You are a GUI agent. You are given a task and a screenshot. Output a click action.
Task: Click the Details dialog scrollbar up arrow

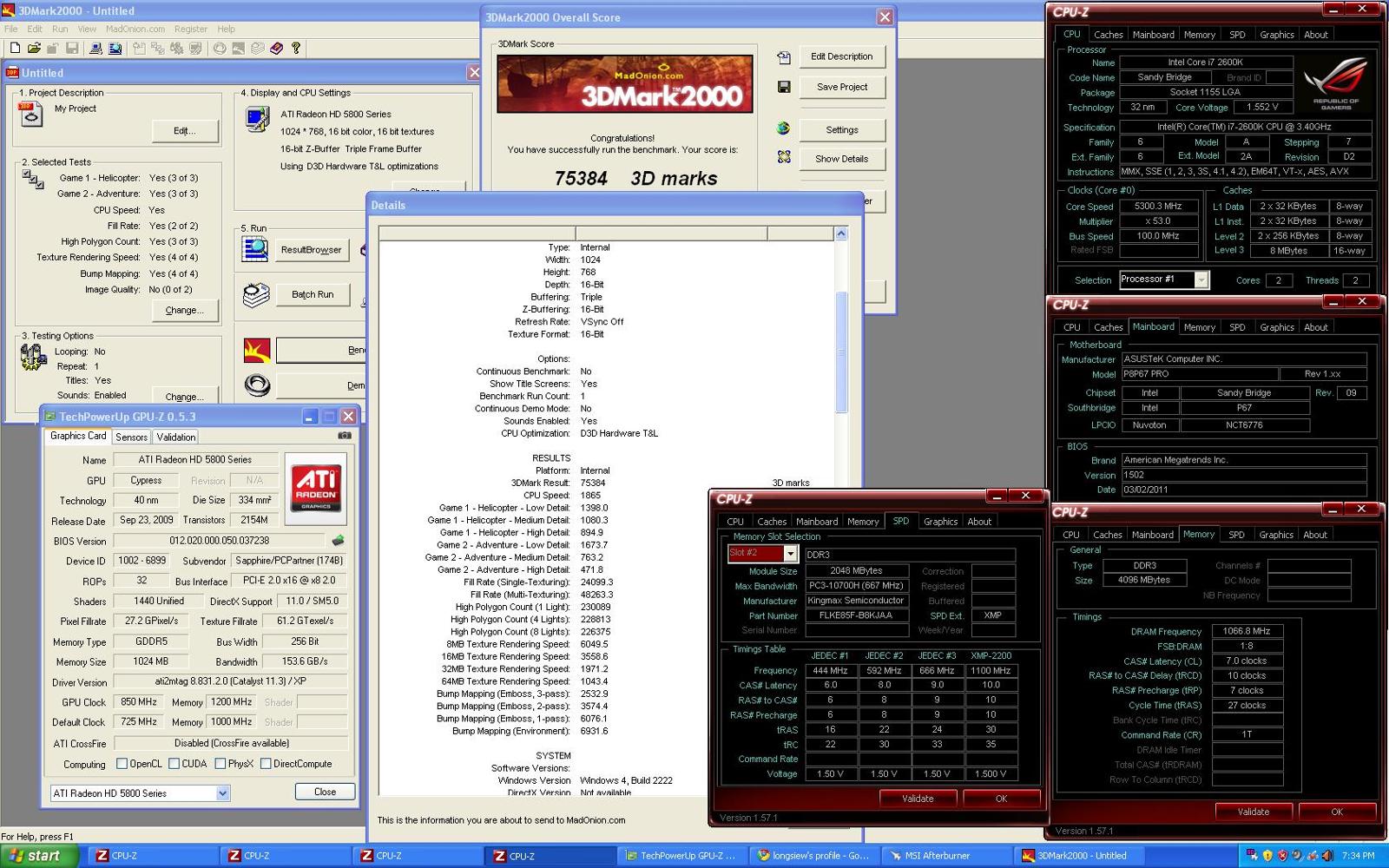pos(840,233)
